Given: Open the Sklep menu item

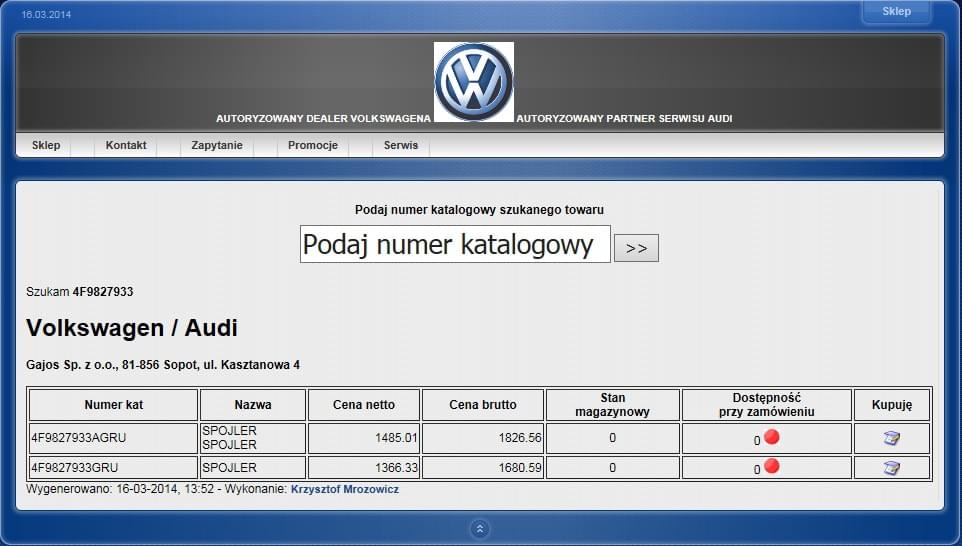Looking at the screenshot, I should tap(46, 145).
